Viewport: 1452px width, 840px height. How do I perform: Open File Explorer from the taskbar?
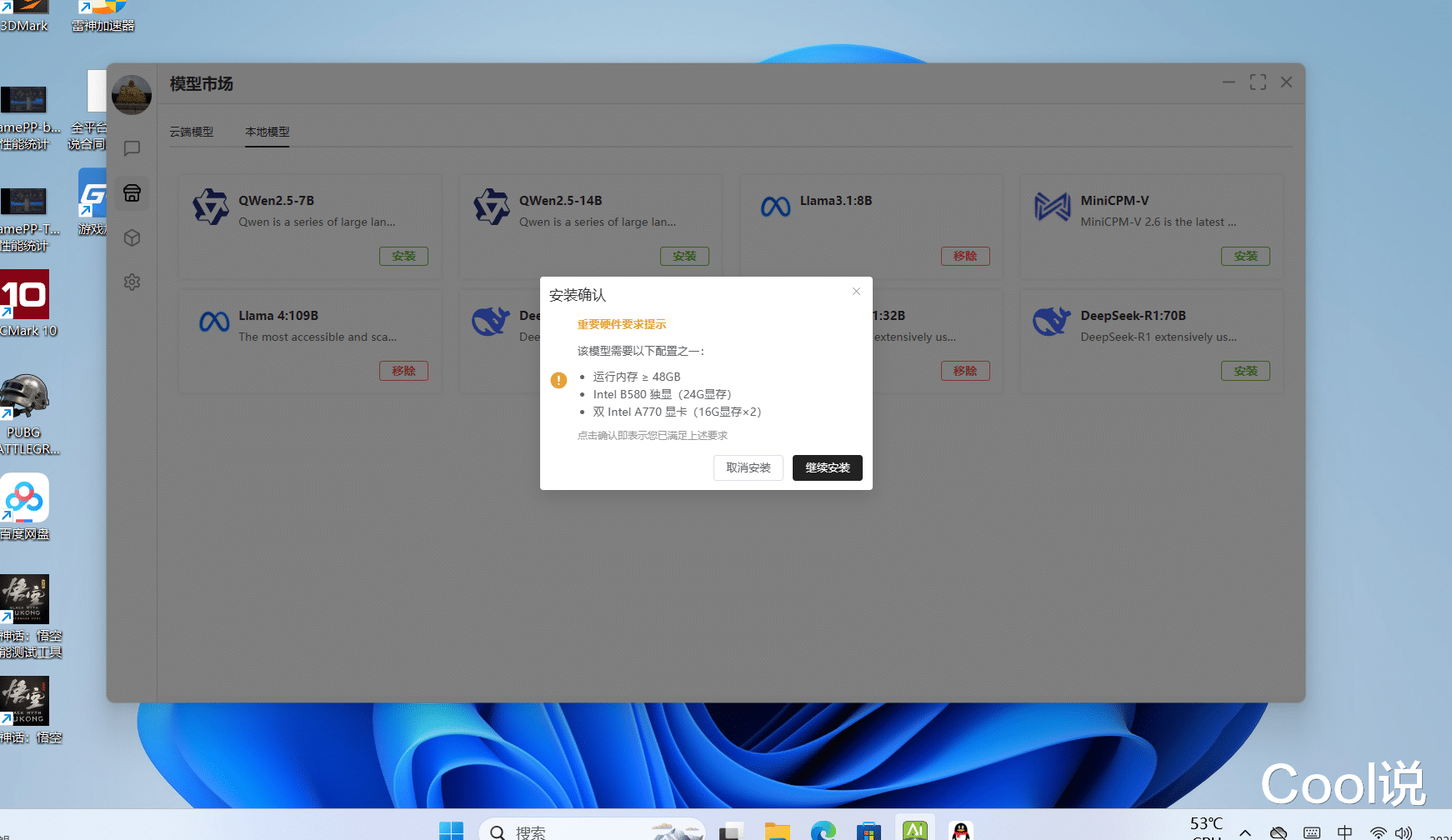coord(777,831)
